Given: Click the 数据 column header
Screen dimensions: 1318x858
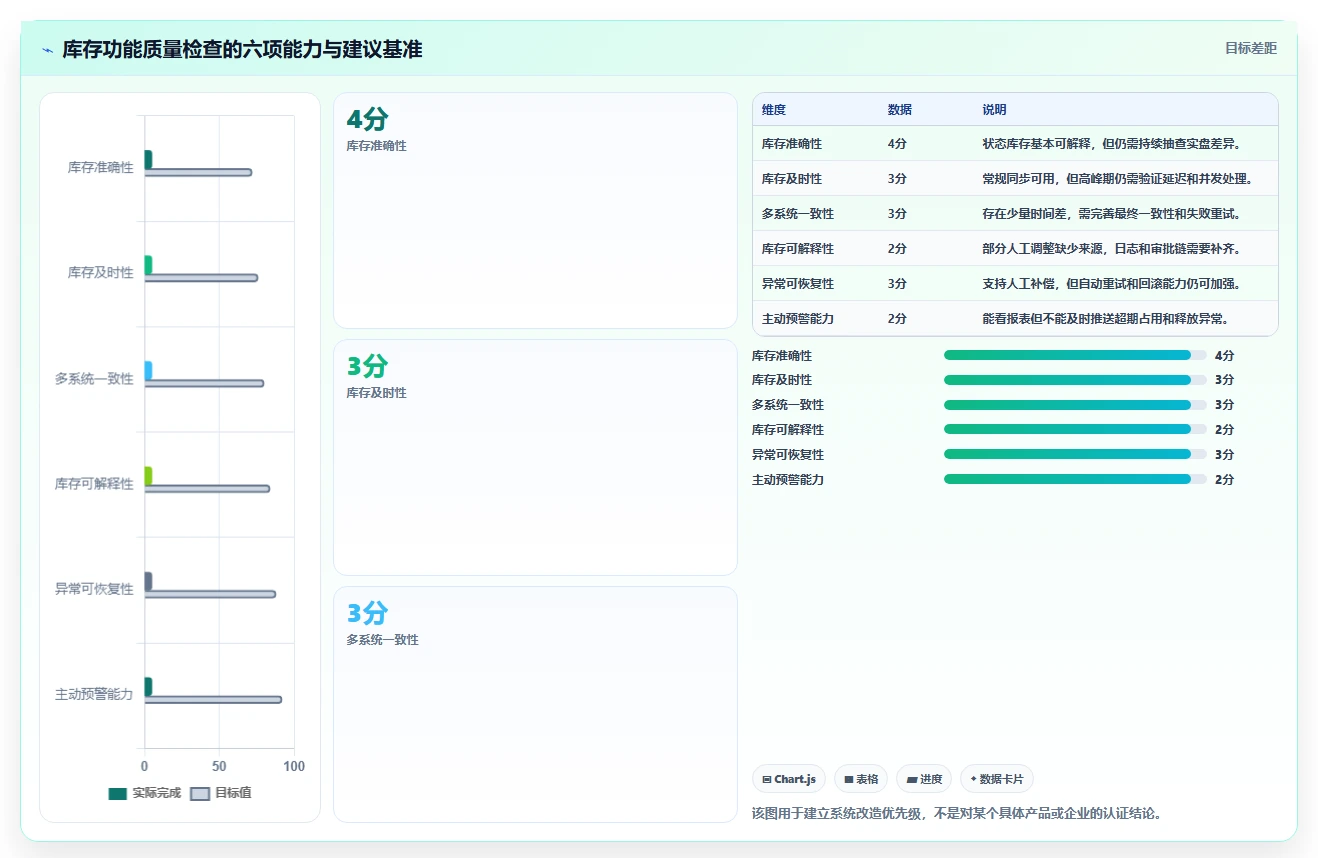Looking at the screenshot, I should pos(900,110).
